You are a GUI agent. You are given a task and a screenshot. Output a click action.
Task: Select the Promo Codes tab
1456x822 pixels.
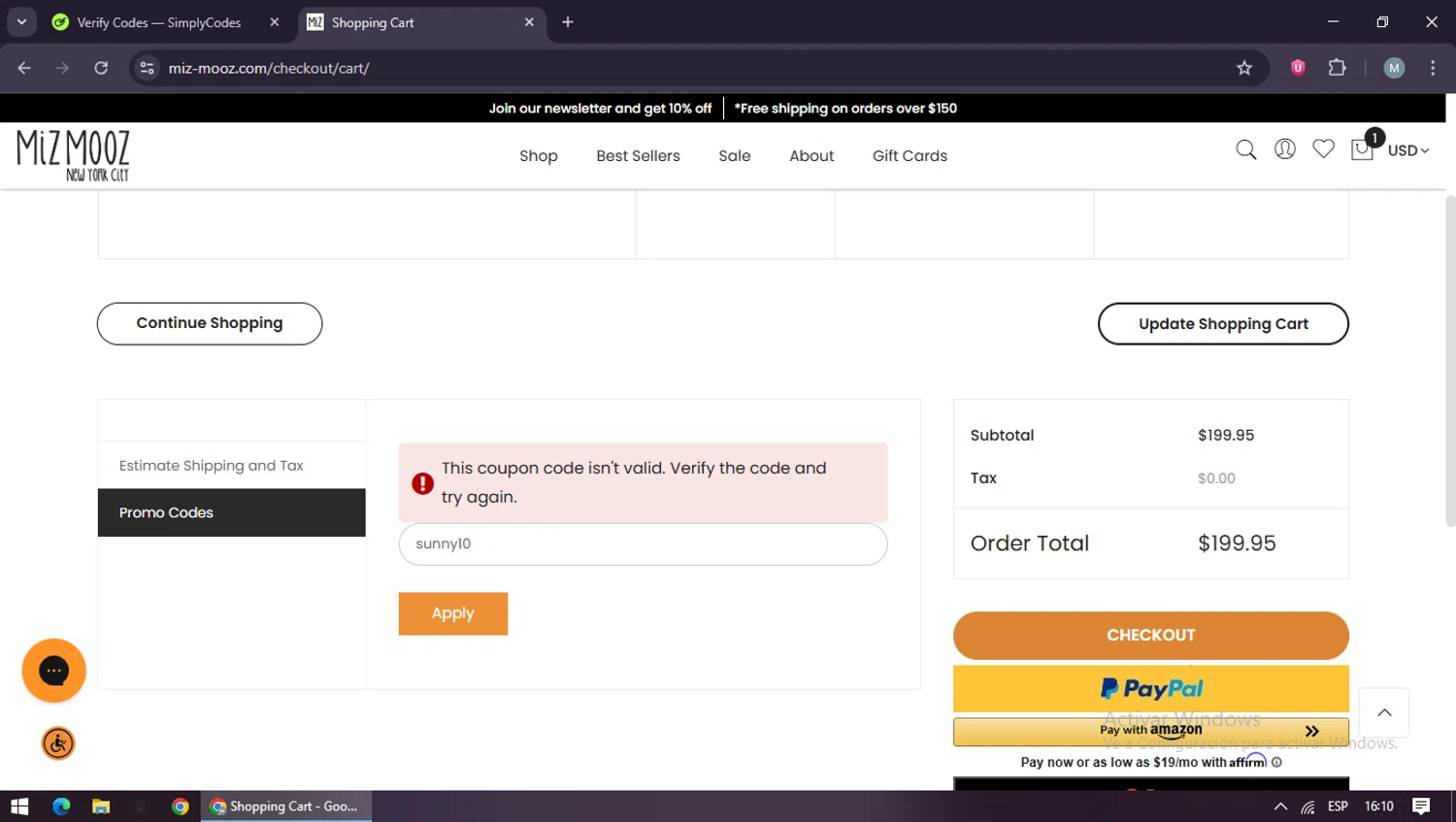point(231,512)
